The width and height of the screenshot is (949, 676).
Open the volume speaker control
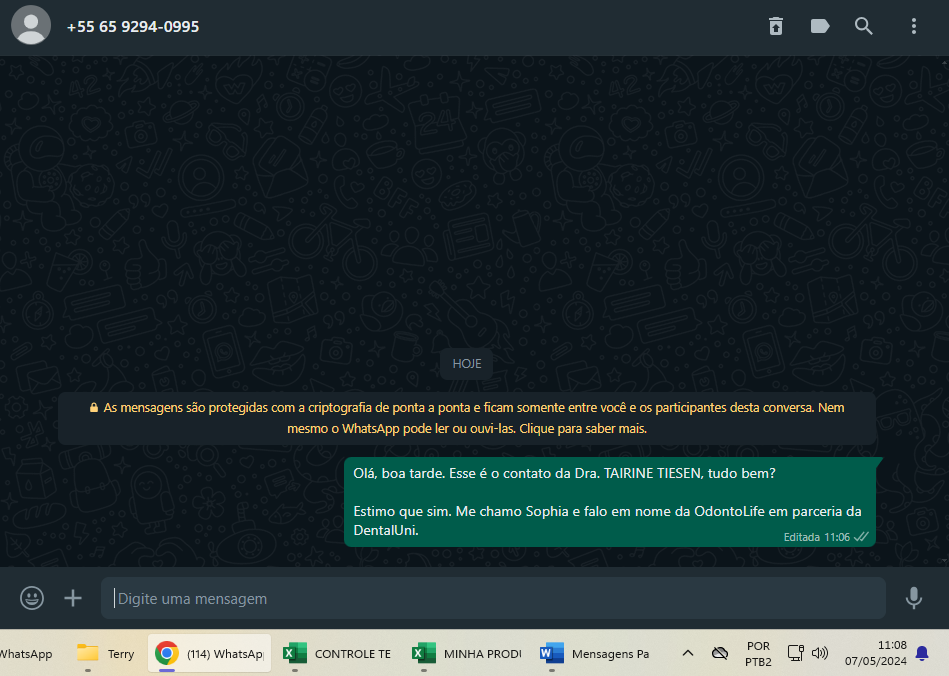click(819, 653)
